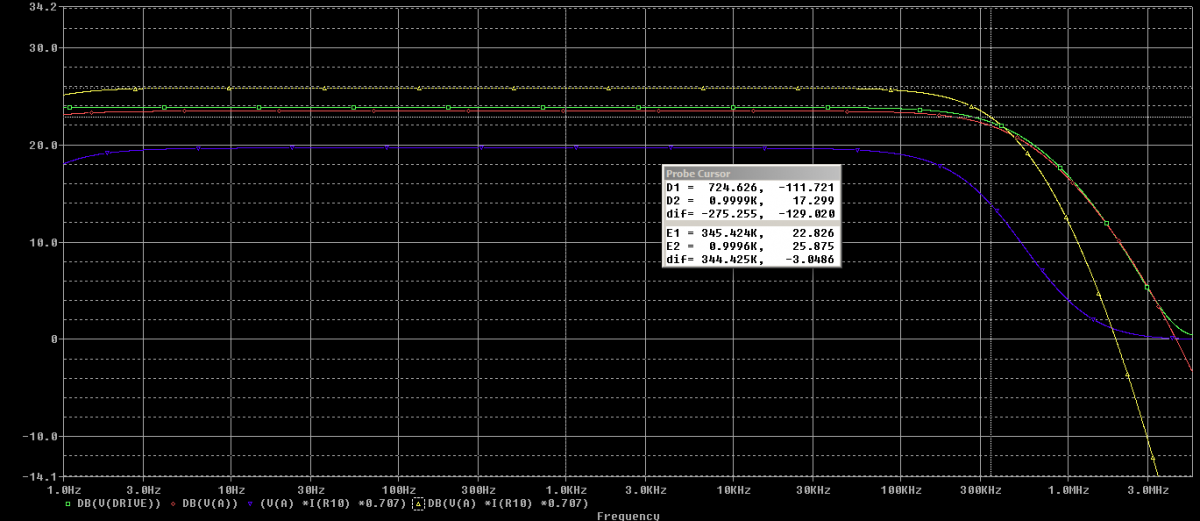Click the 3.0MHz x-axis label
The image size is (1200, 521).
(x=1148, y=491)
